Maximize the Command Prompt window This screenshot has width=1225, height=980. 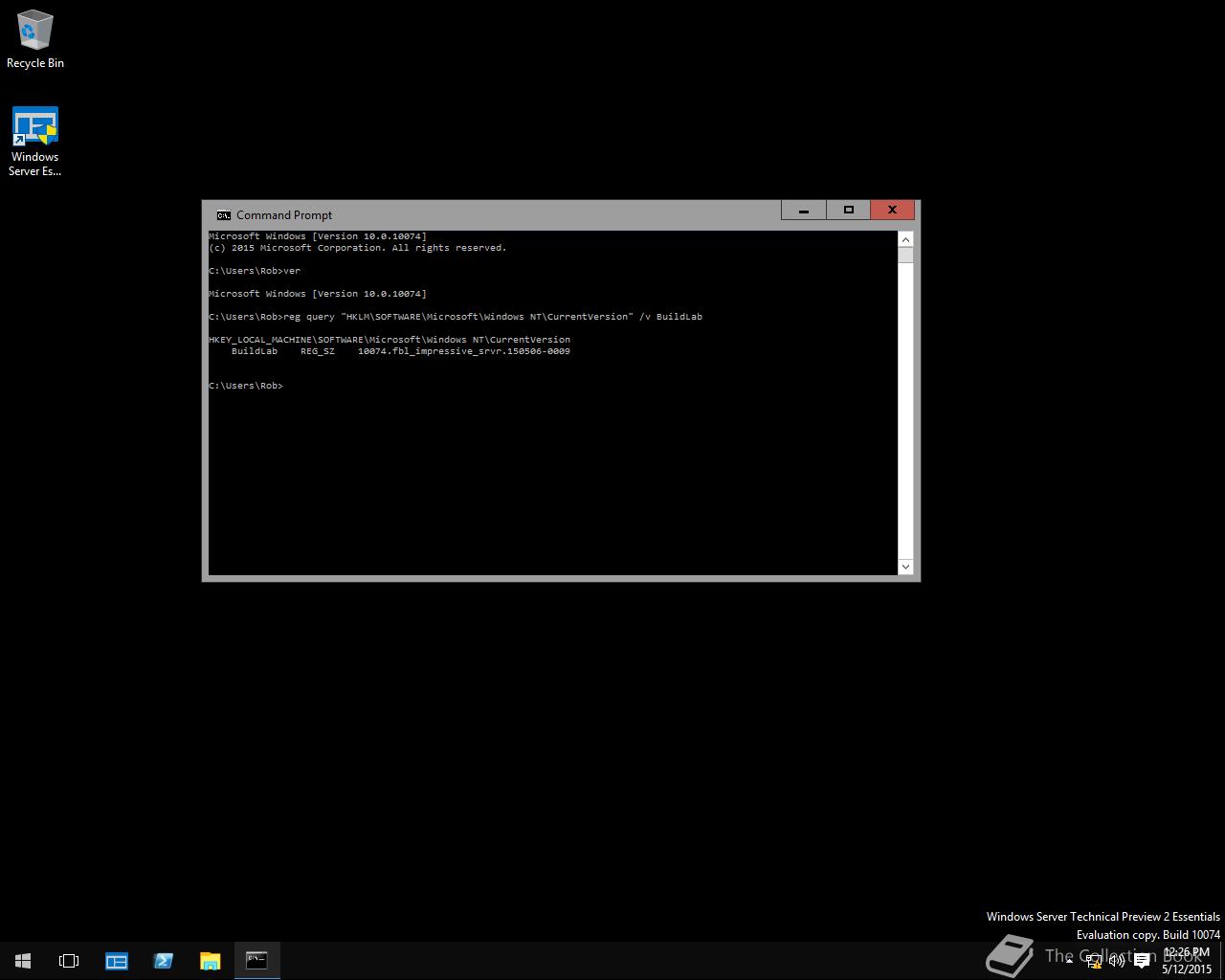(848, 210)
